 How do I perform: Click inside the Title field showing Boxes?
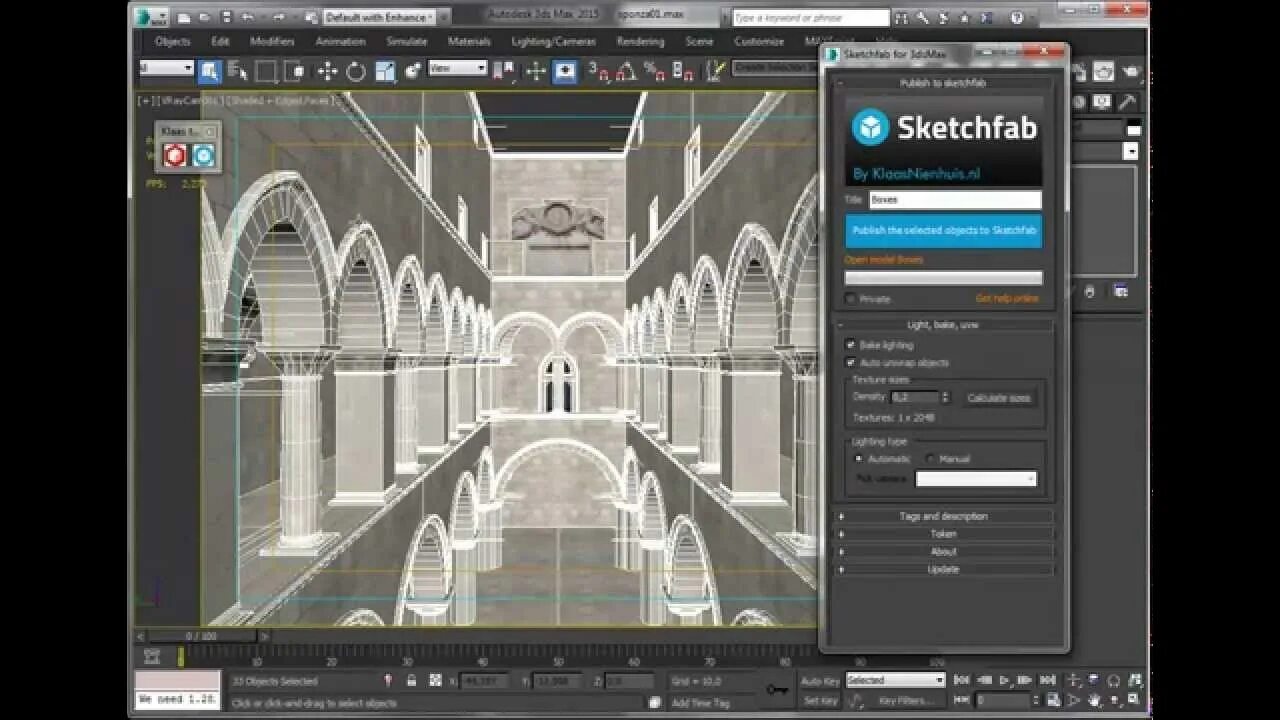pyautogui.click(x=951, y=200)
